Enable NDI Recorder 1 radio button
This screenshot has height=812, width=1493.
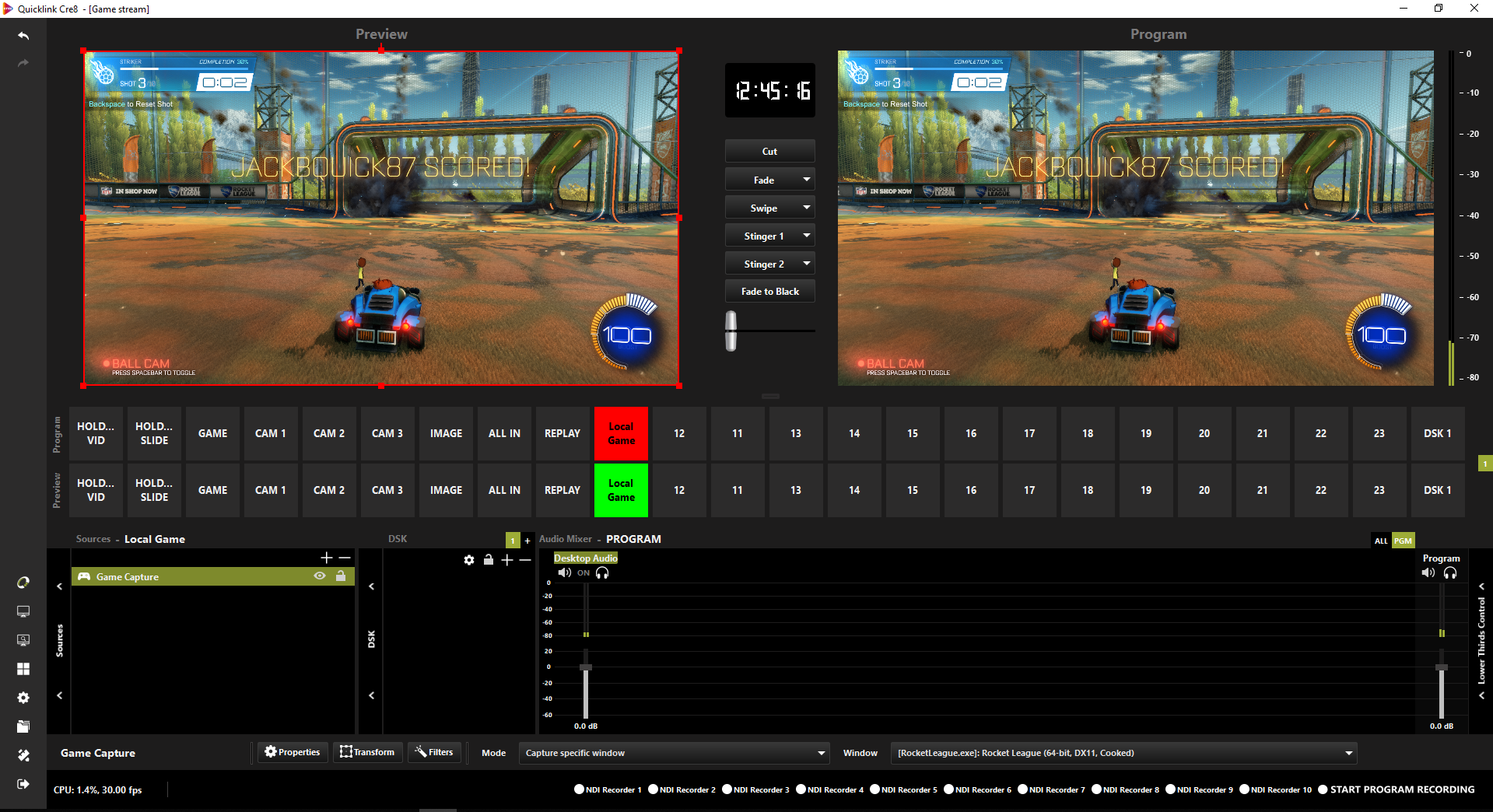point(579,789)
